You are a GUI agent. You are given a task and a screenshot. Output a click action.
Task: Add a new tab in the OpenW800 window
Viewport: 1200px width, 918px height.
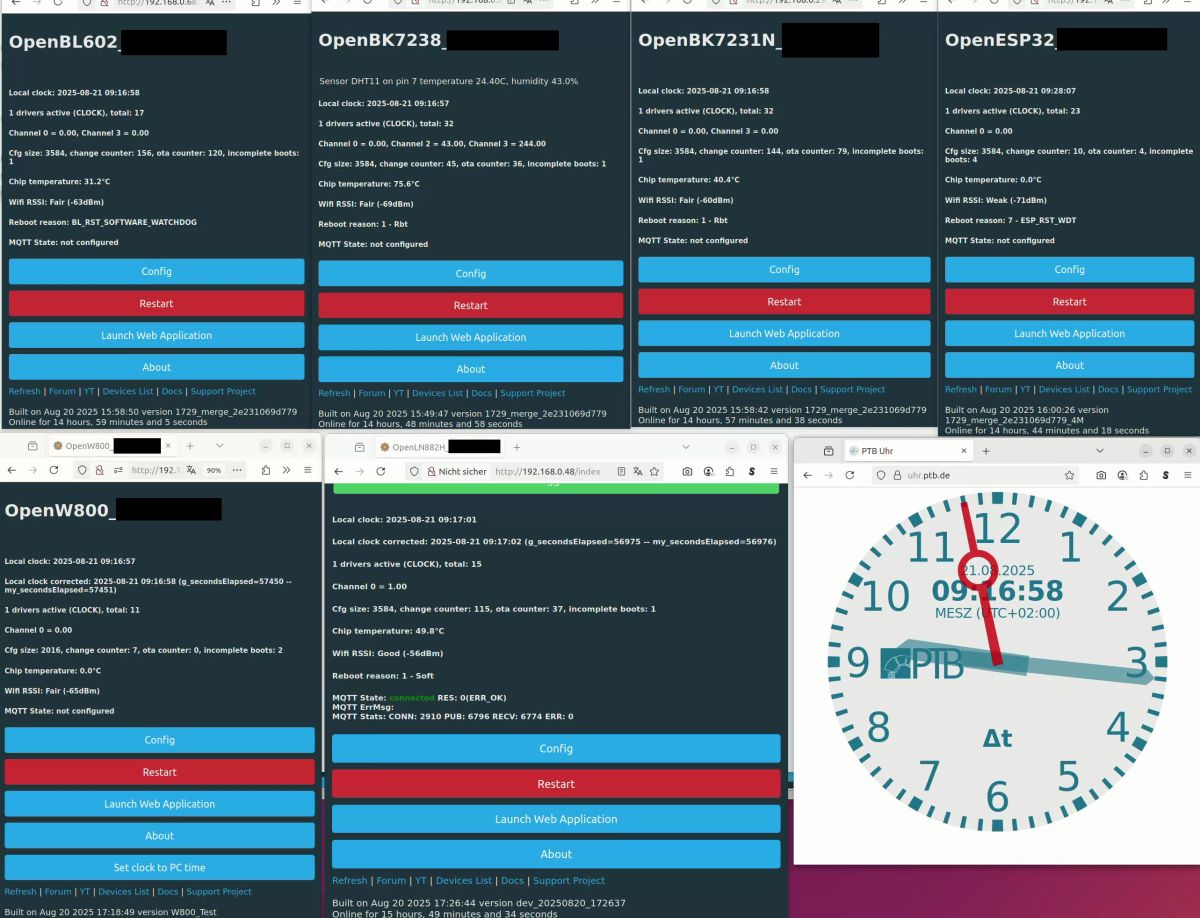(x=190, y=445)
